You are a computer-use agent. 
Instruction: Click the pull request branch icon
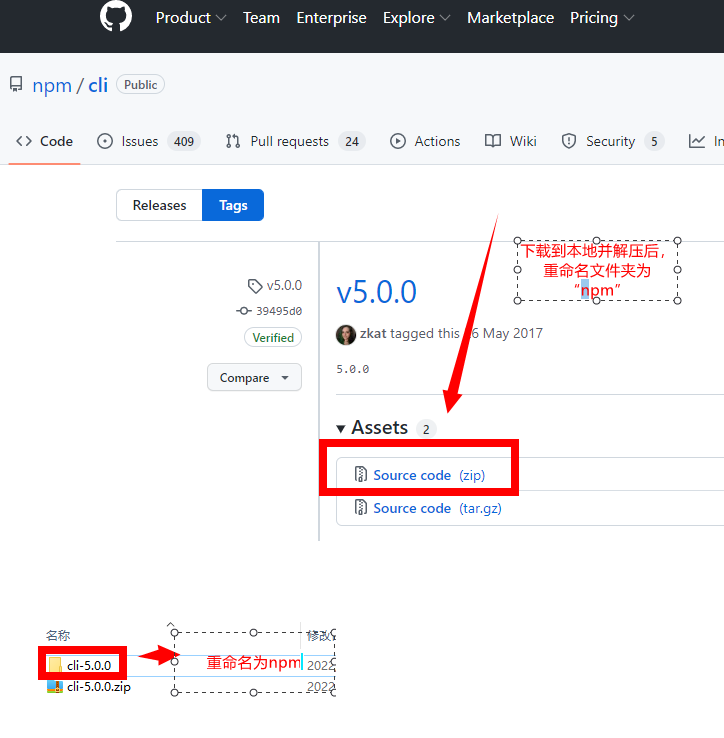click(x=233, y=141)
